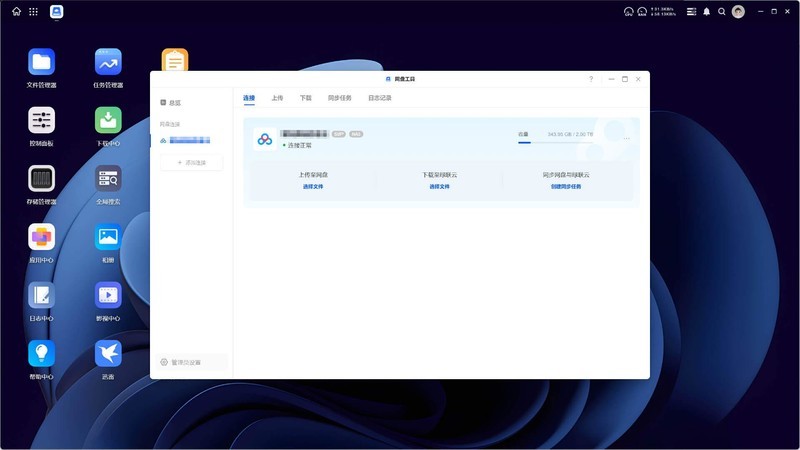Open the orange notes icon behind the window
Screen dimensions: 800x450
point(175,60)
